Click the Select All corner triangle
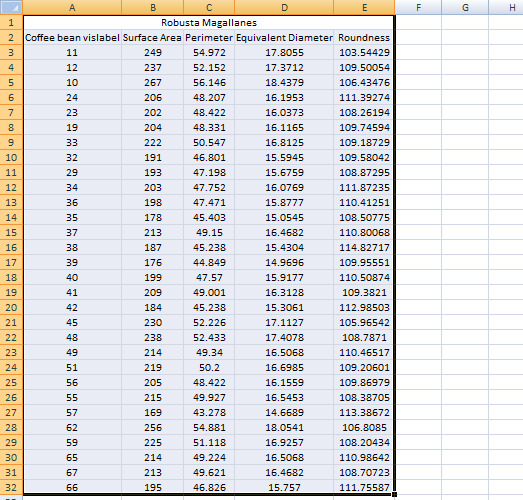Viewport: 523px width, 500px height. click(x=11, y=7)
